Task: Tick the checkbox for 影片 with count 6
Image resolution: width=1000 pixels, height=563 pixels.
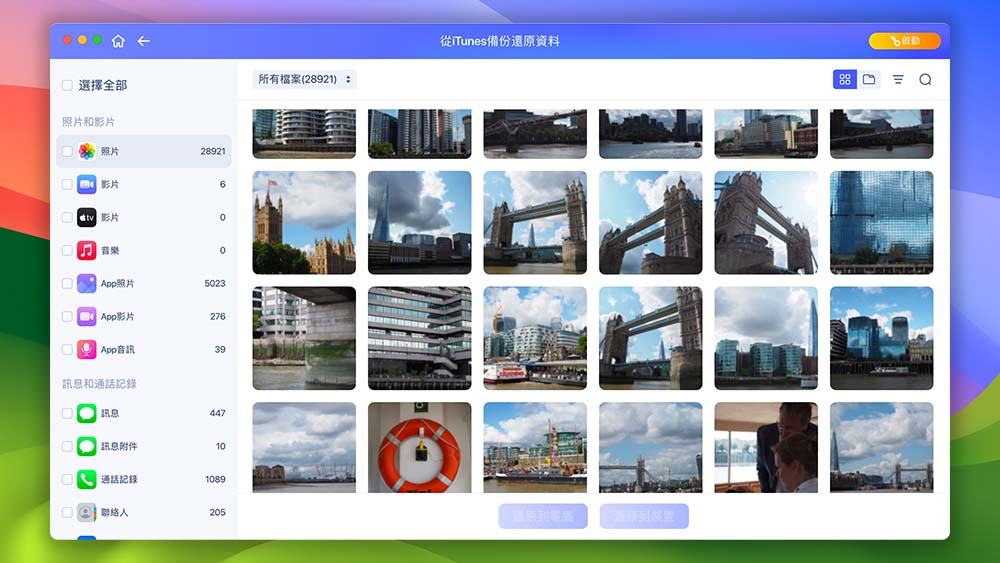Action: tap(67, 184)
